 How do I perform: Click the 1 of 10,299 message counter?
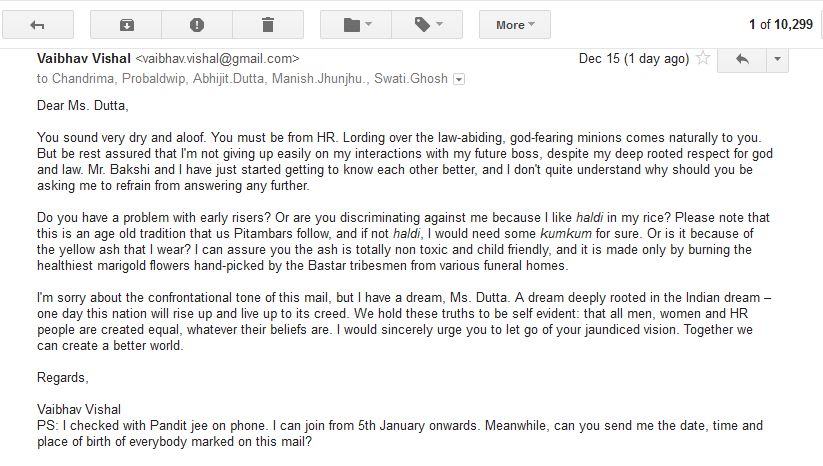780,24
